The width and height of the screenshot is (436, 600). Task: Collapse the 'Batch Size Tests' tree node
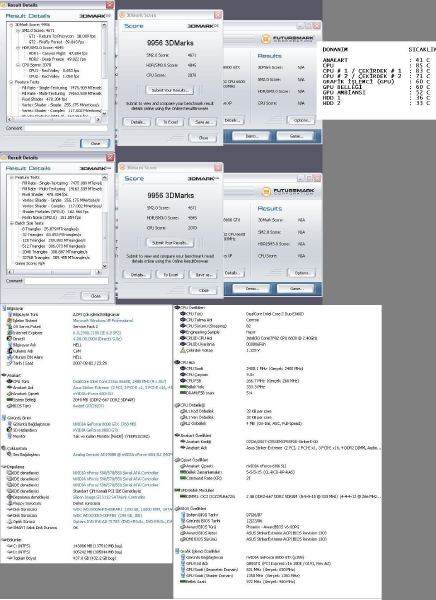tap(11, 223)
